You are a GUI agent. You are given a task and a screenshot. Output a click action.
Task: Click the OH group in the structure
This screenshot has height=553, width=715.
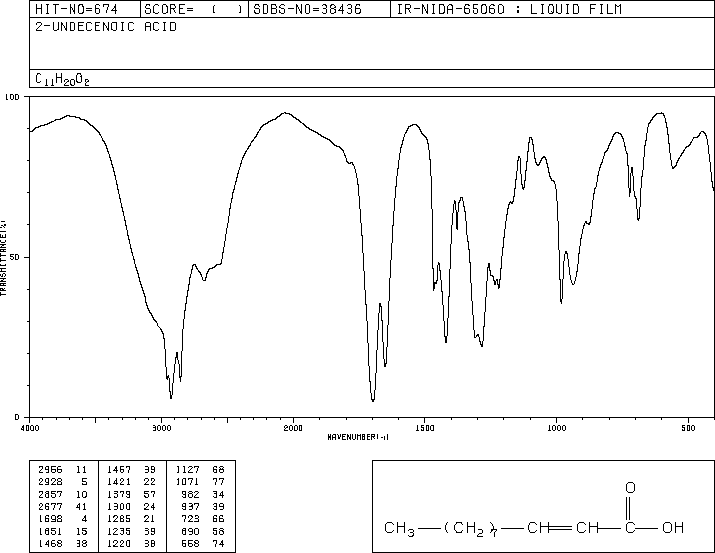(x=674, y=527)
